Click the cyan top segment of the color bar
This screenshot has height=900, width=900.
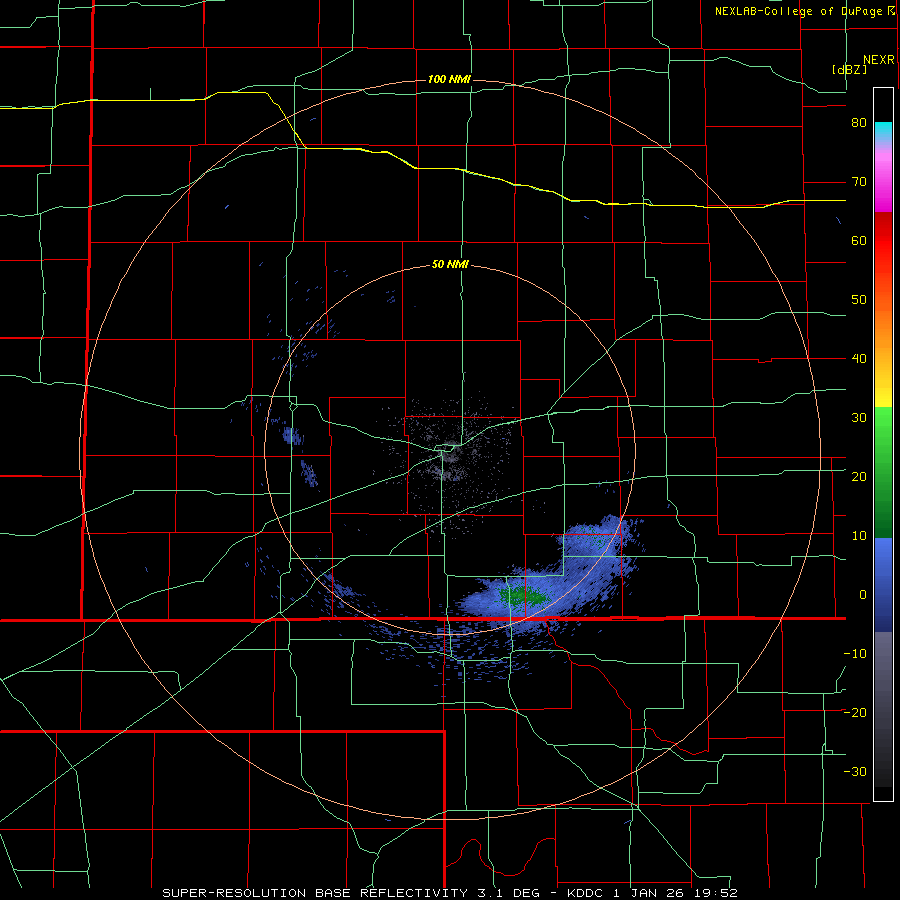click(883, 131)
